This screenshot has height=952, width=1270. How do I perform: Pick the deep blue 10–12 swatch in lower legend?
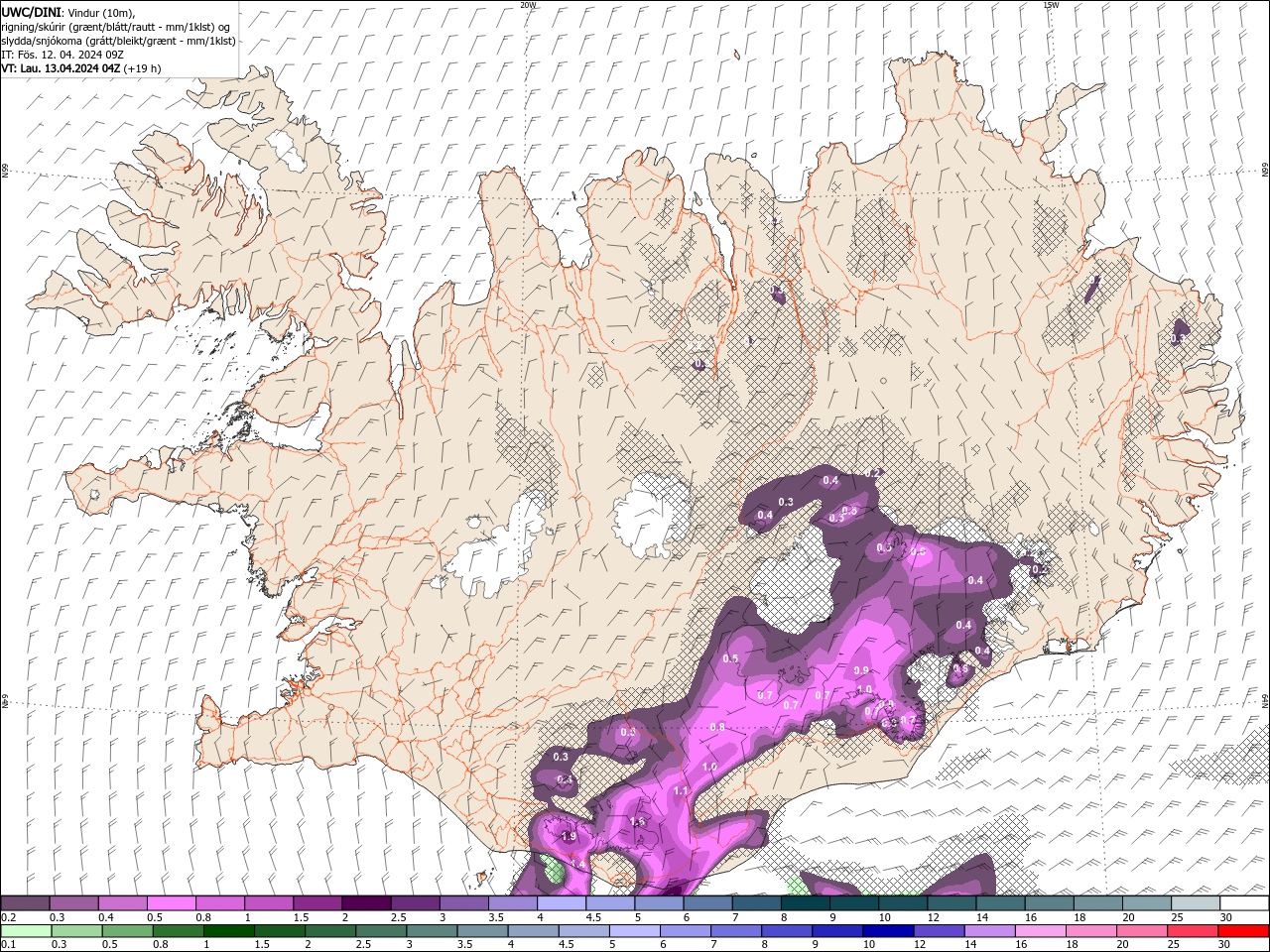pos(888,931)
